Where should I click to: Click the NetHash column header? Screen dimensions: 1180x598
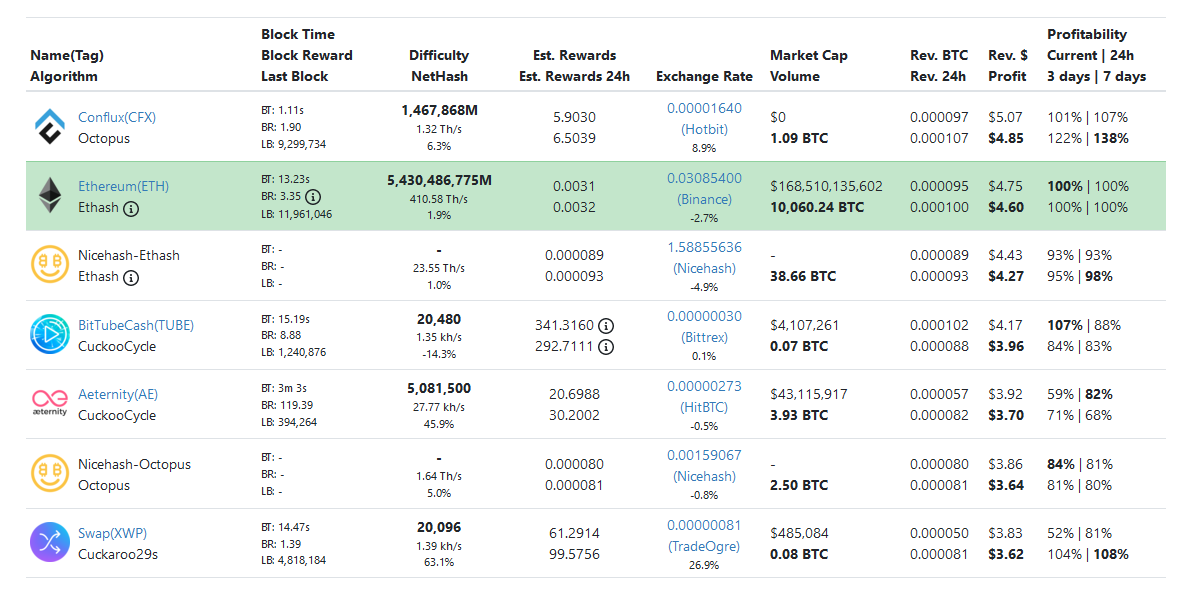439,77
